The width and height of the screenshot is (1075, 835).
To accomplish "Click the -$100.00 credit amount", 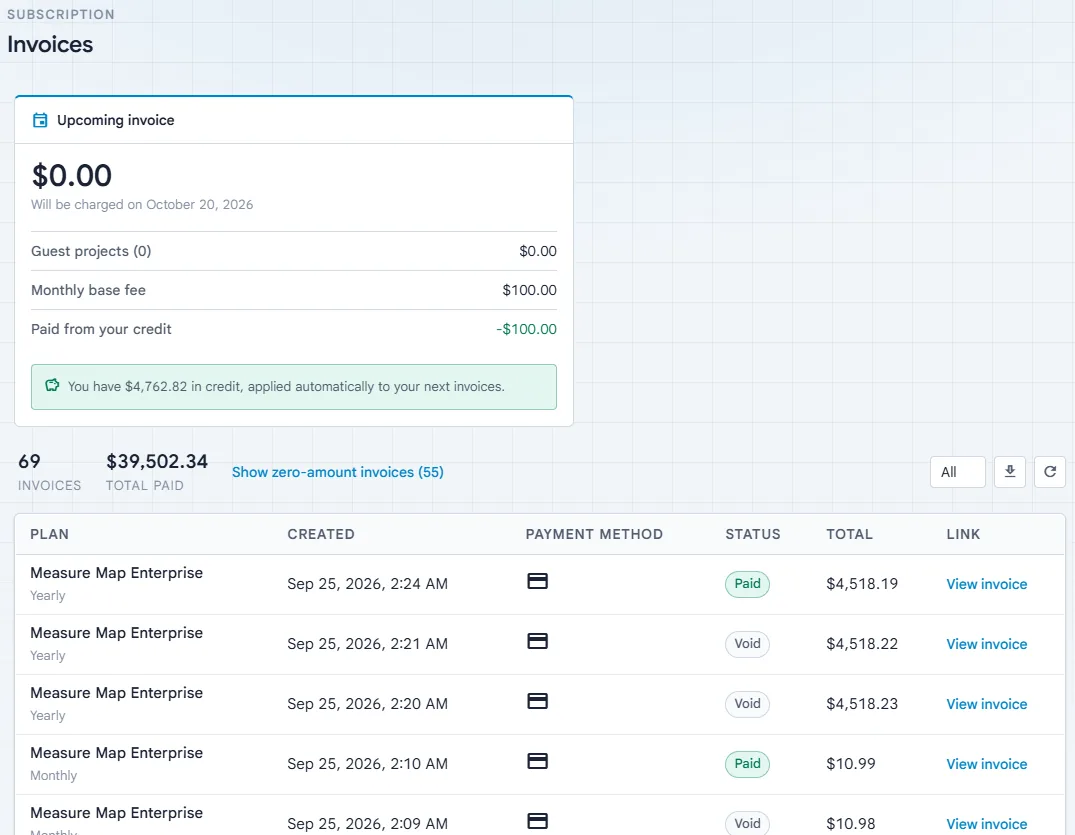I will coord(527,329).
